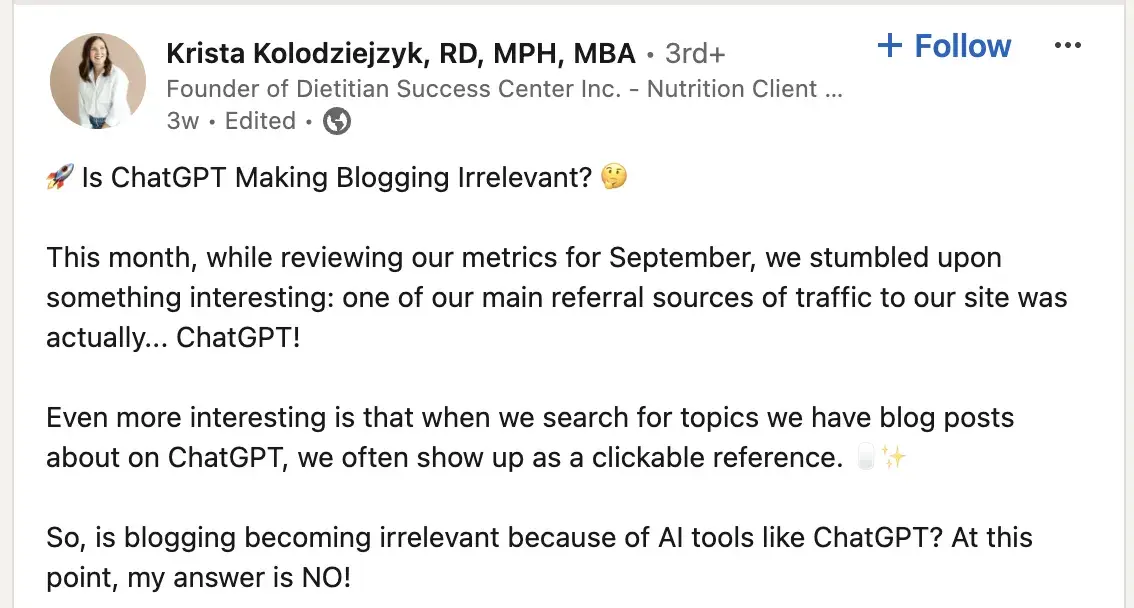Screen dimensions: 1134x608
Task: Open the post's three-dot more options menu
Action: (x=1068, y=46)
